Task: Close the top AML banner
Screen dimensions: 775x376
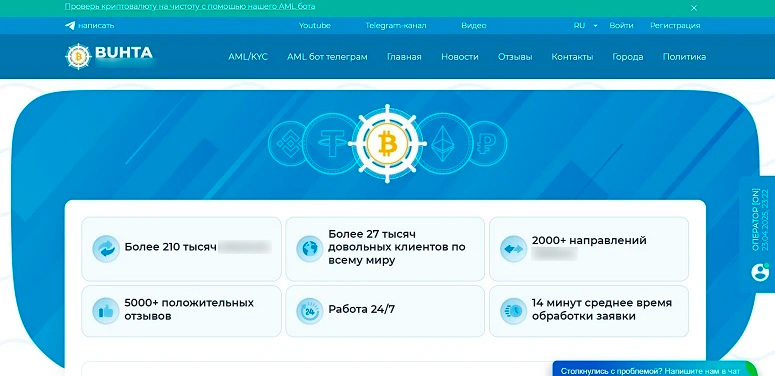Action: point(694,8)
